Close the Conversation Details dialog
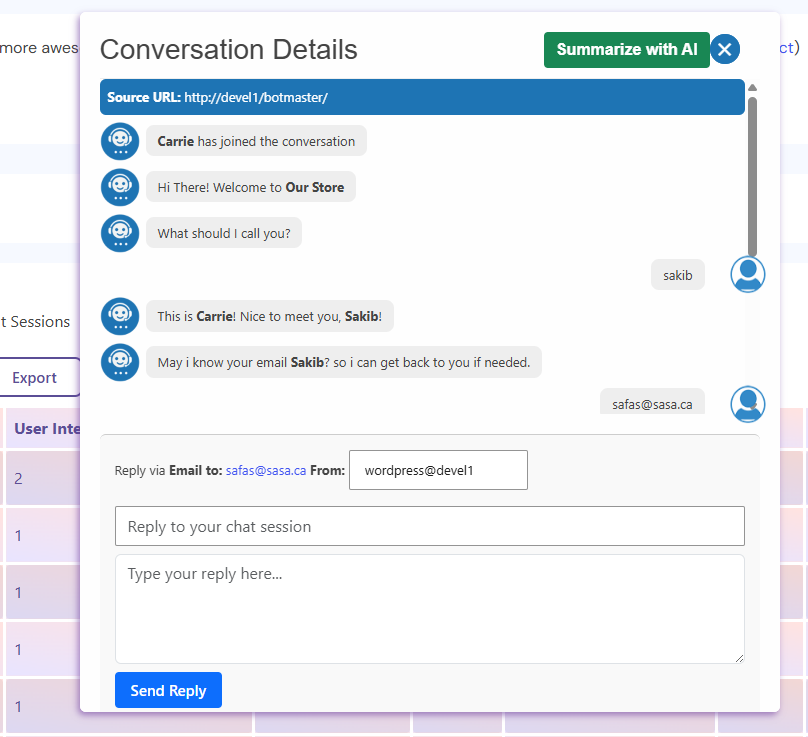 click(725, 49)
